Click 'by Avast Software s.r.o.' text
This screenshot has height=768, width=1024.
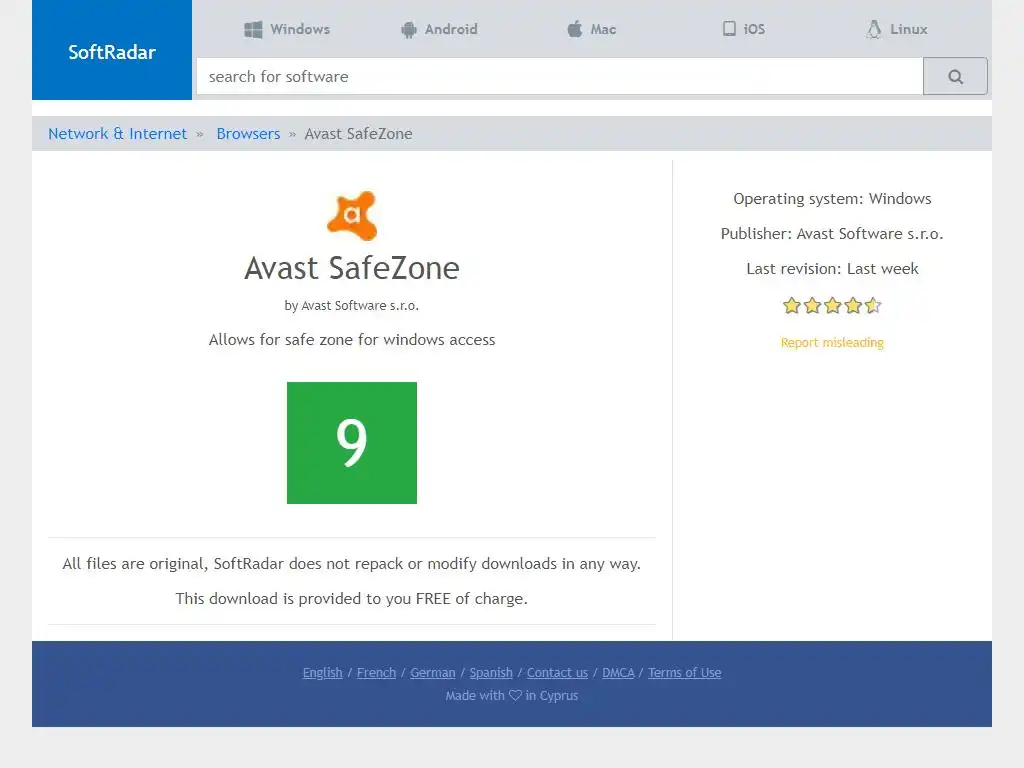click(x=352, y=306)
